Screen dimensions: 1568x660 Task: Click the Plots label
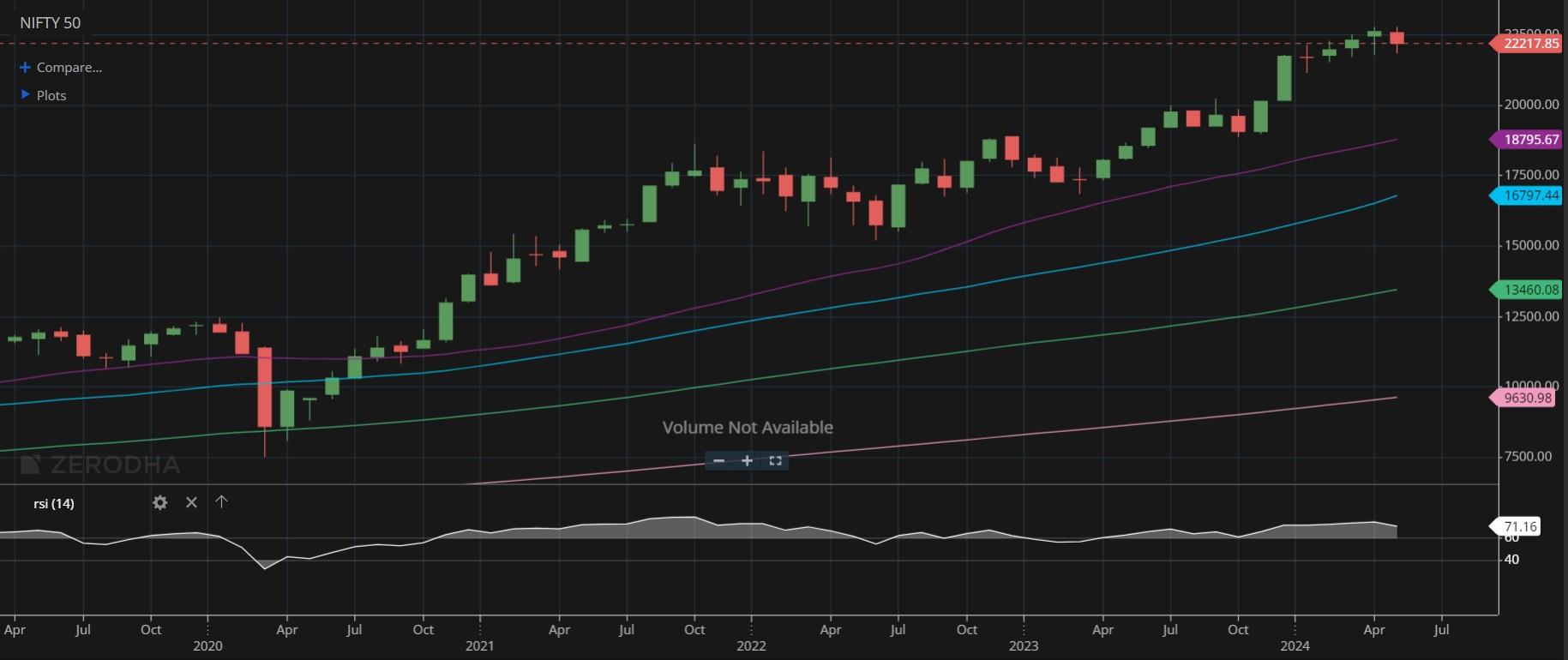click(x=51, y=95)
